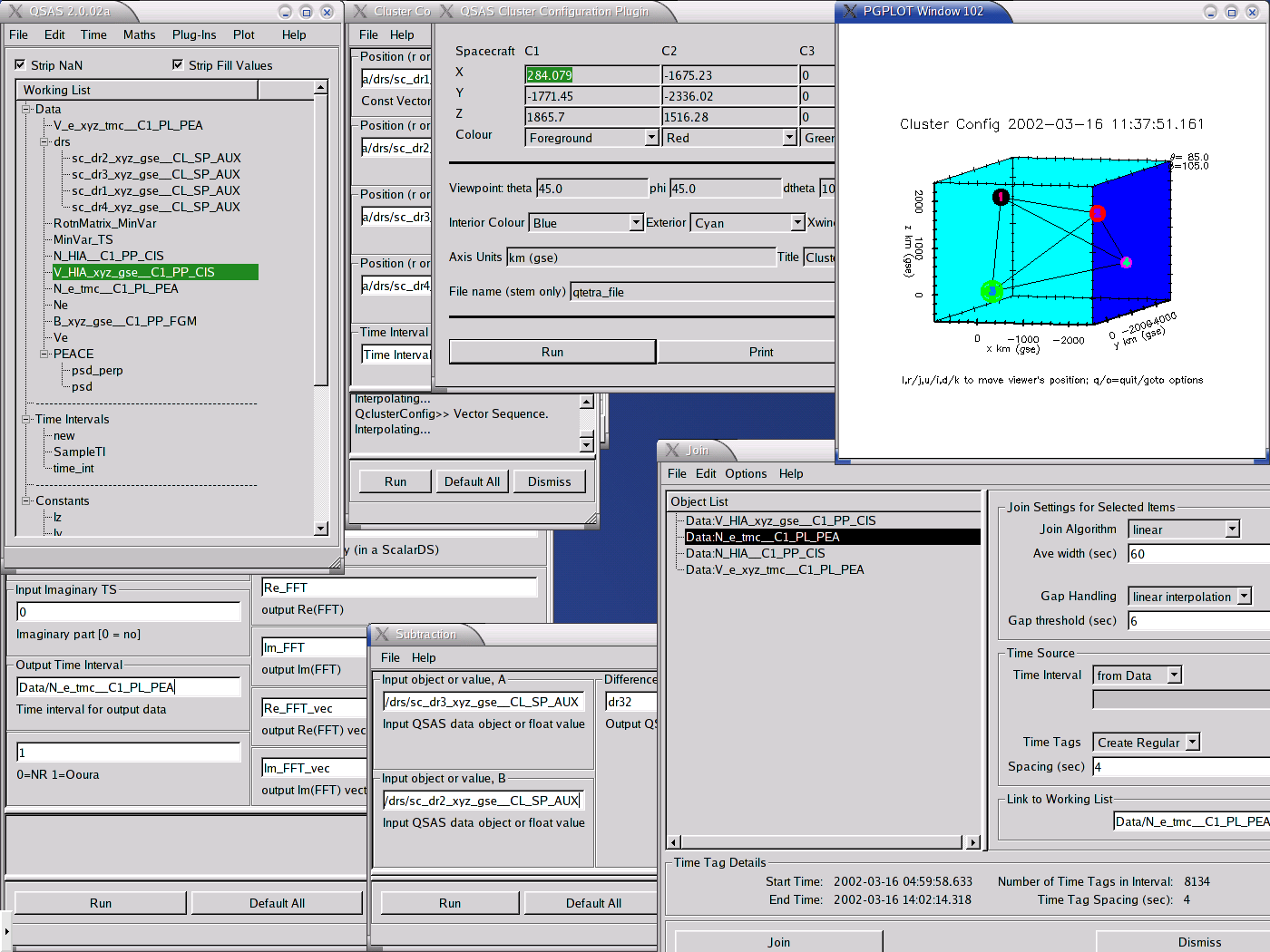The image size is (1270, 952).
Task: Open Join Algorithm linear dropdown
Action: [1232, 529]
